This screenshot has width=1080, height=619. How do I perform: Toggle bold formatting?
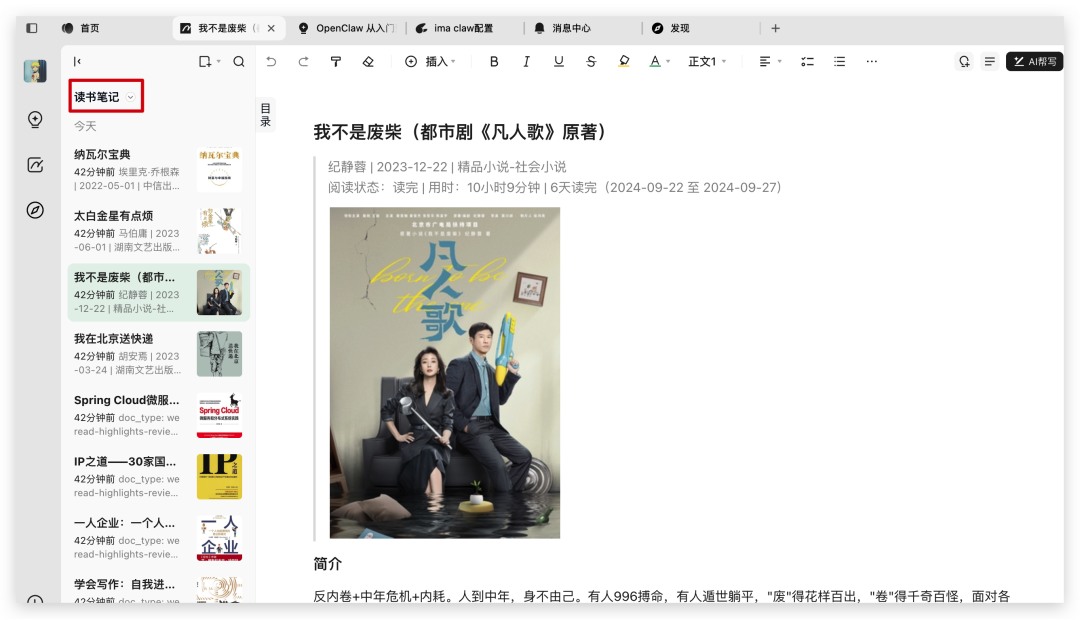click(493, 61)
